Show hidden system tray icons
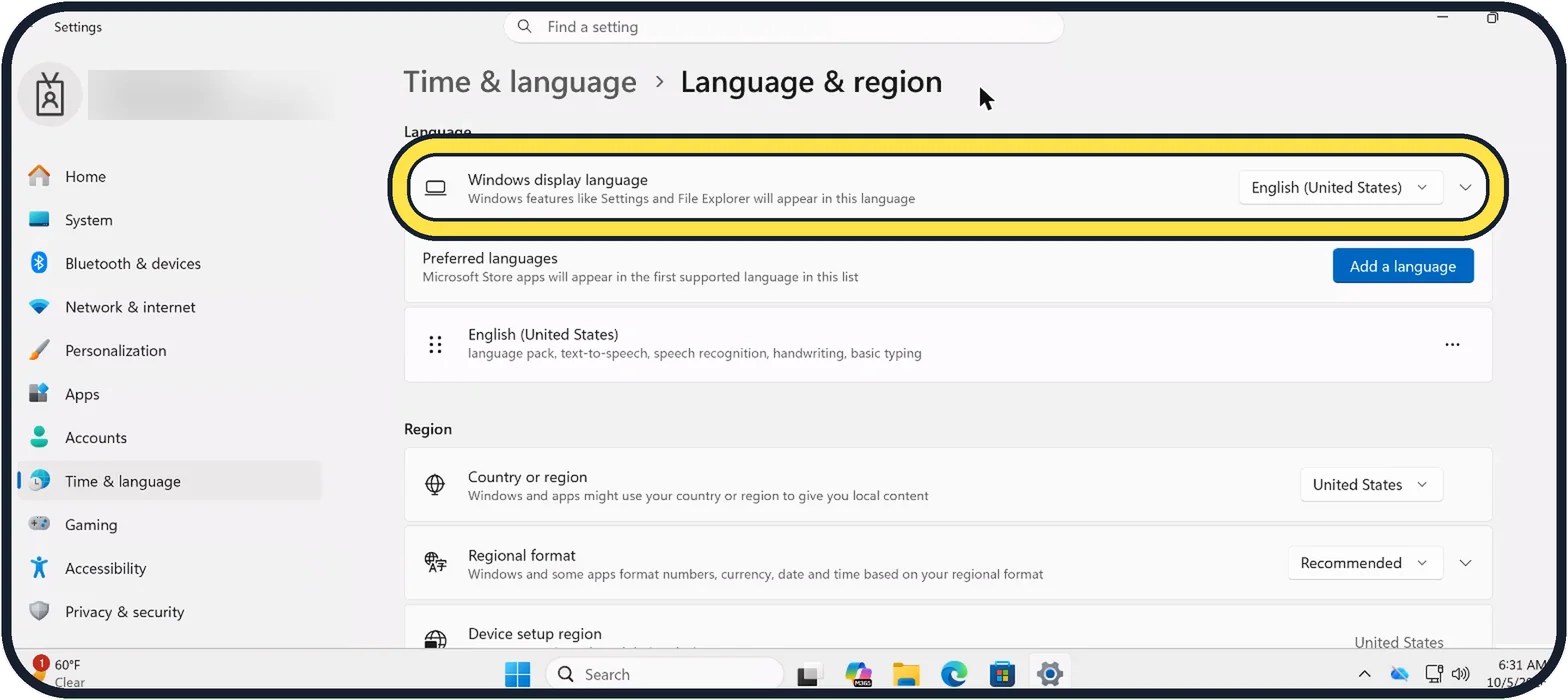This screenshot has width=1568, height=700. coord(1364,674)
